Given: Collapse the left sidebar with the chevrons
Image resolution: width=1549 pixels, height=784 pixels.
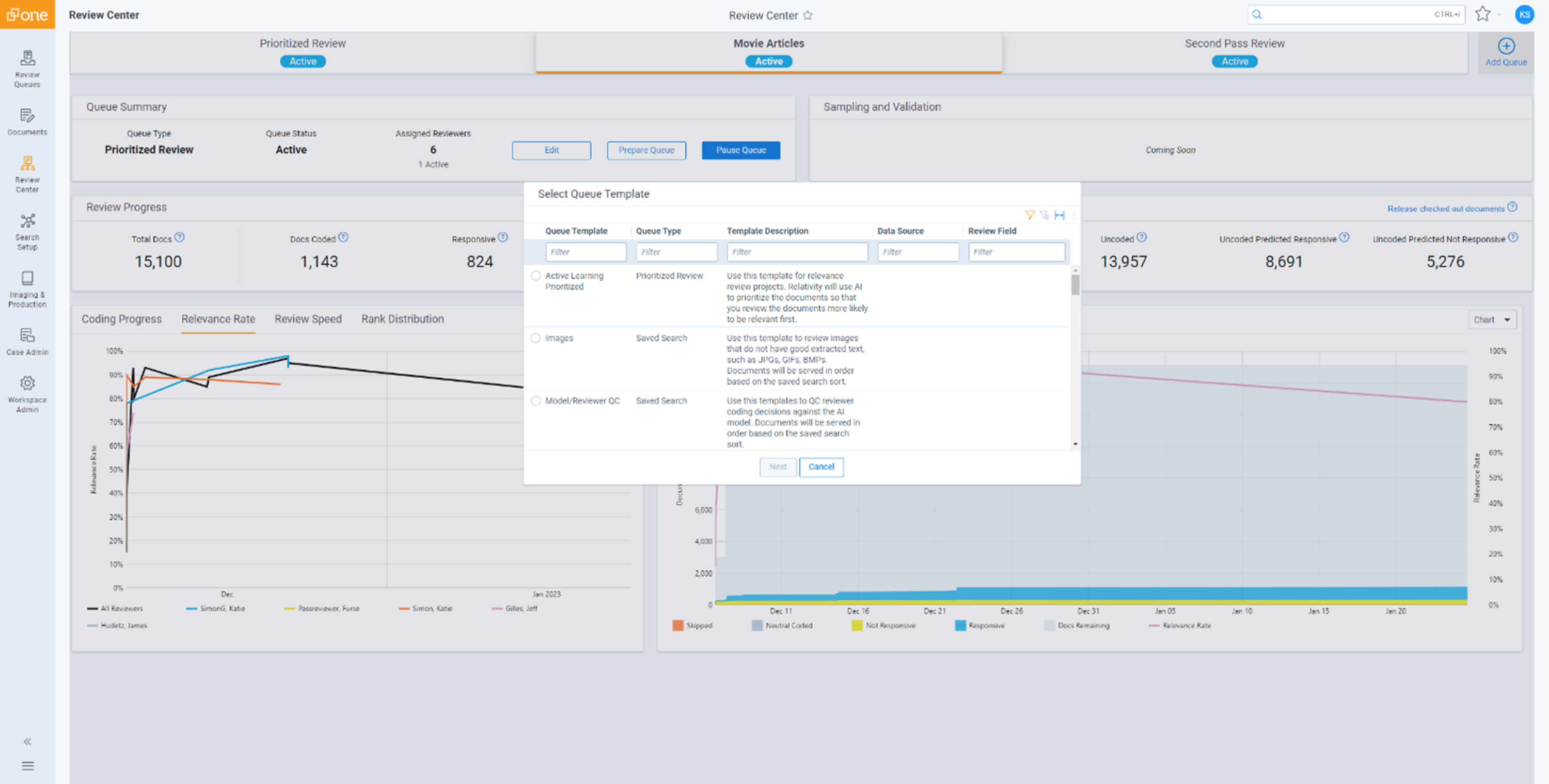Looking at the screenshot, I should point(27,741).
